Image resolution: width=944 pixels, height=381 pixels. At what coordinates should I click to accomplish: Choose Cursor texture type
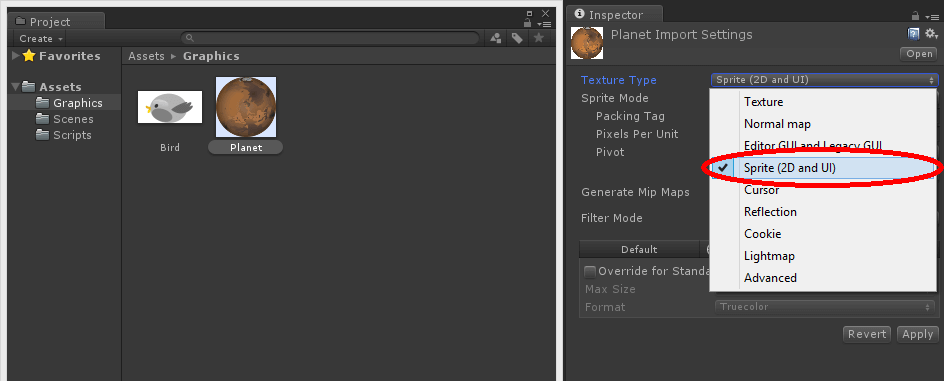823,190
